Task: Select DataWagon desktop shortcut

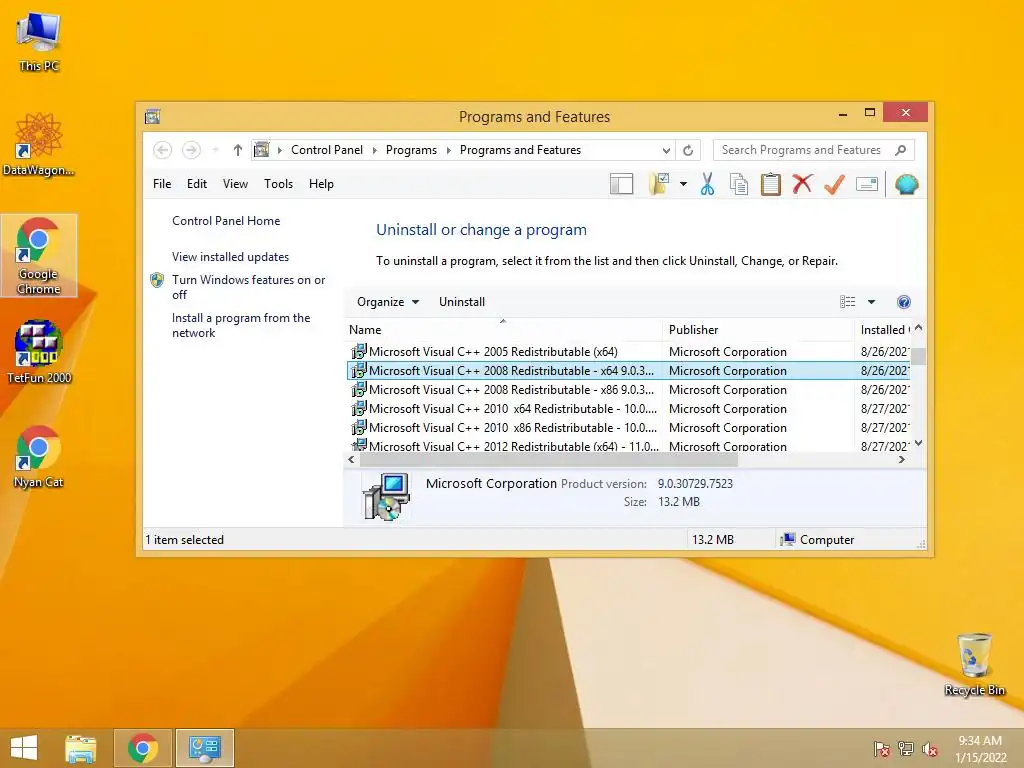Action: [x=39, y=144]
